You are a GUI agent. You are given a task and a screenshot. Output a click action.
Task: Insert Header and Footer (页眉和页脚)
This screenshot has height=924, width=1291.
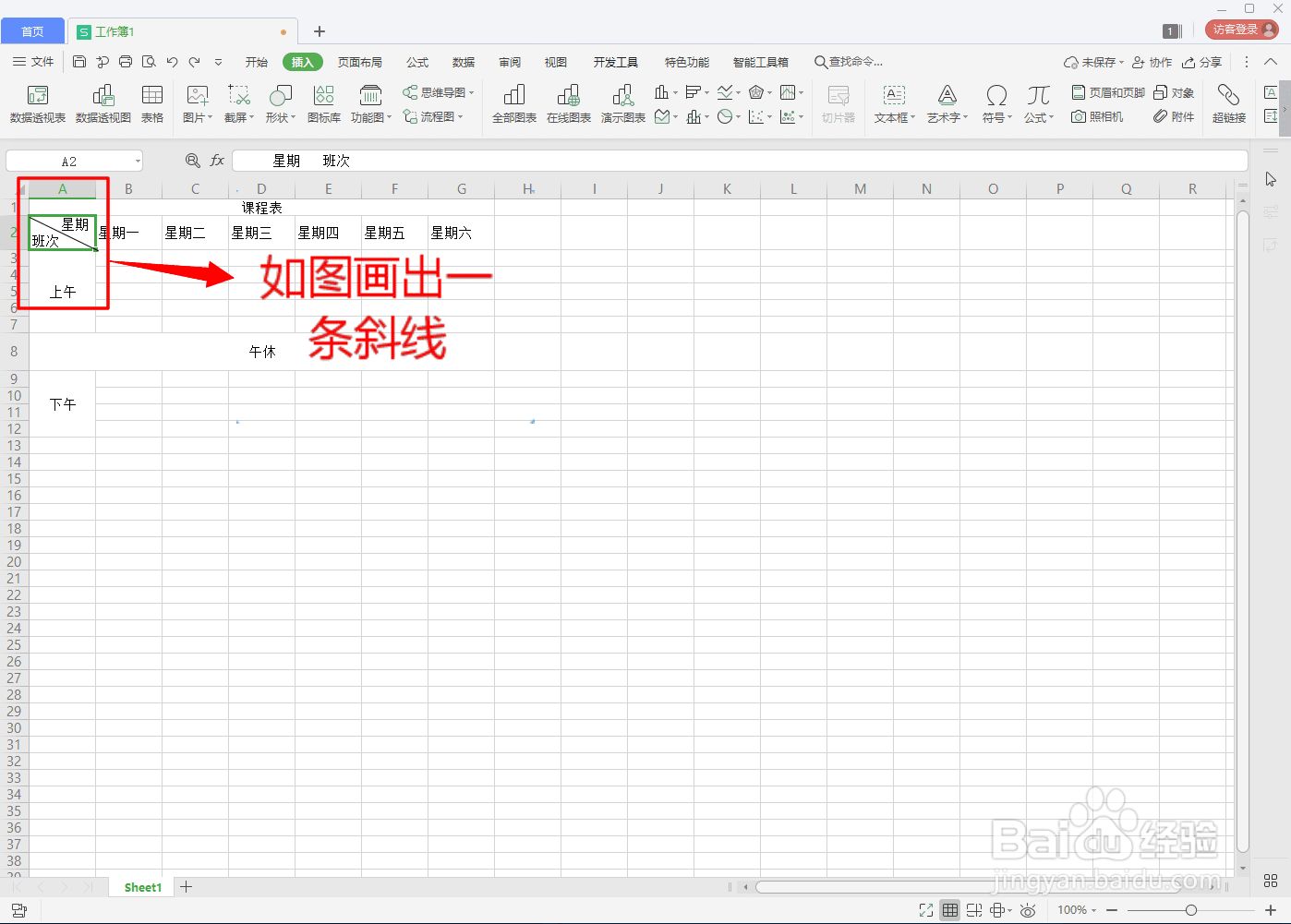(x=1108, y=92)
